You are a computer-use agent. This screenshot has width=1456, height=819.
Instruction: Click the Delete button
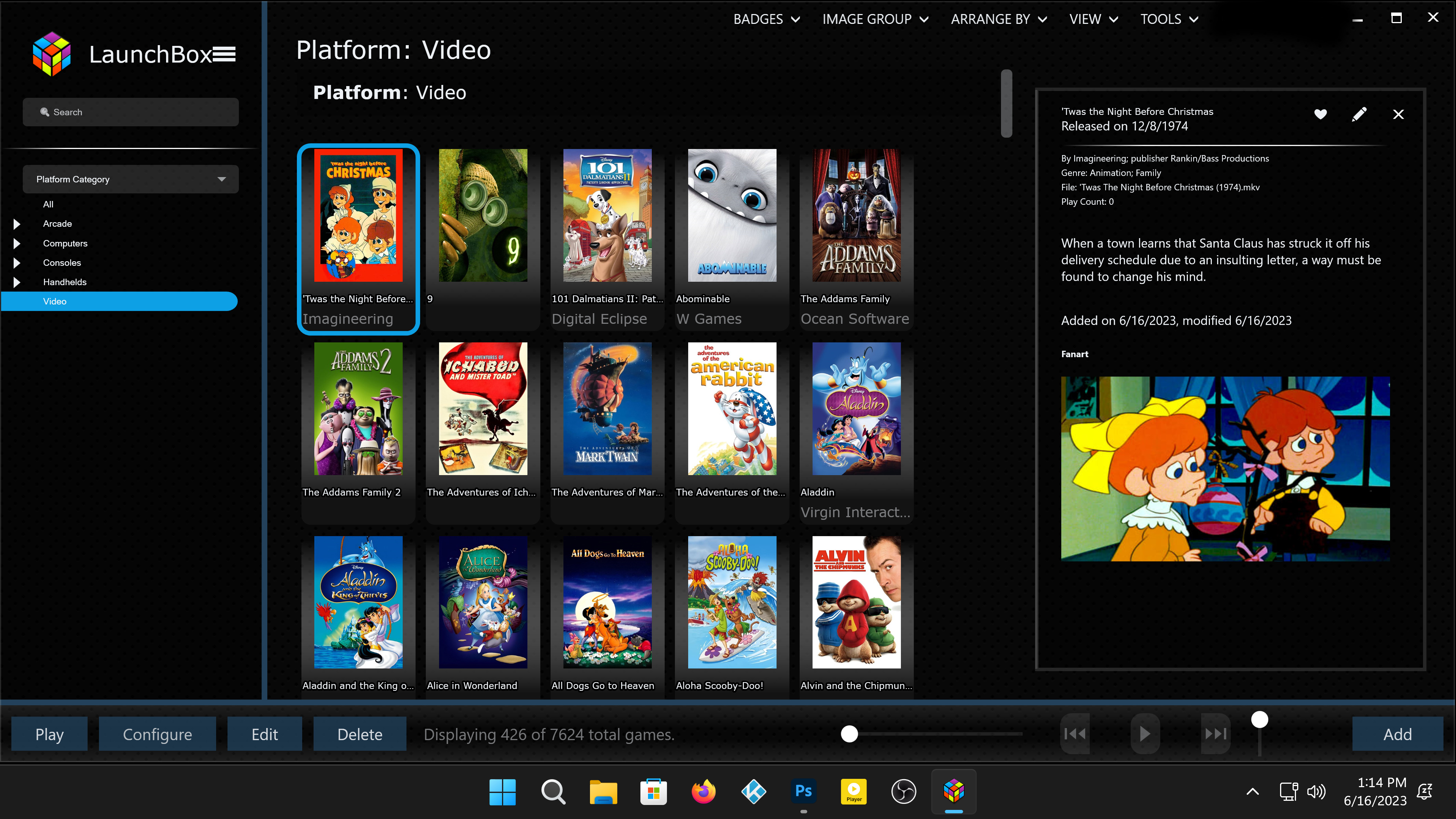pos(359,734)
